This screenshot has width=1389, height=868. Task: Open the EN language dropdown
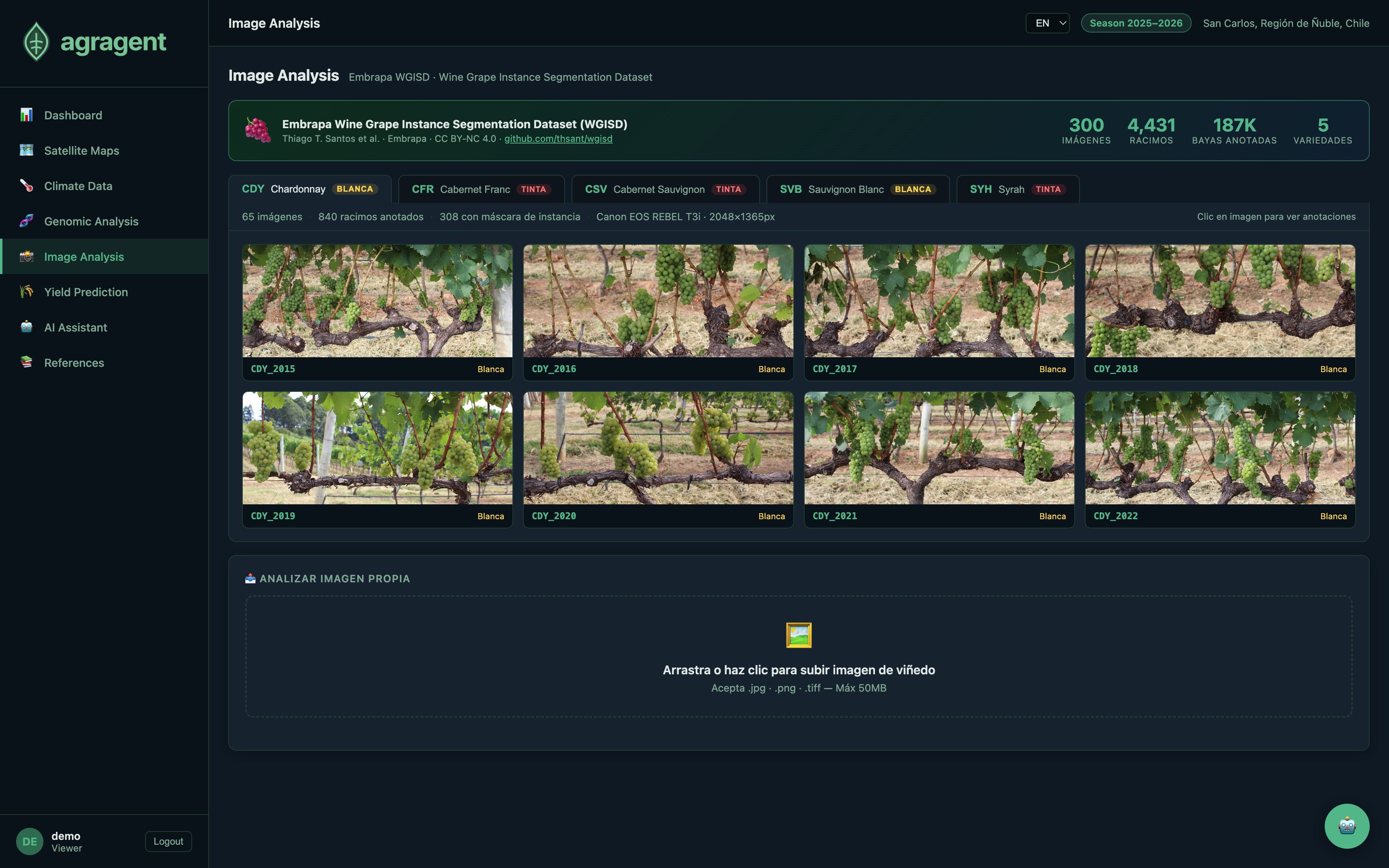point(1047,23)
